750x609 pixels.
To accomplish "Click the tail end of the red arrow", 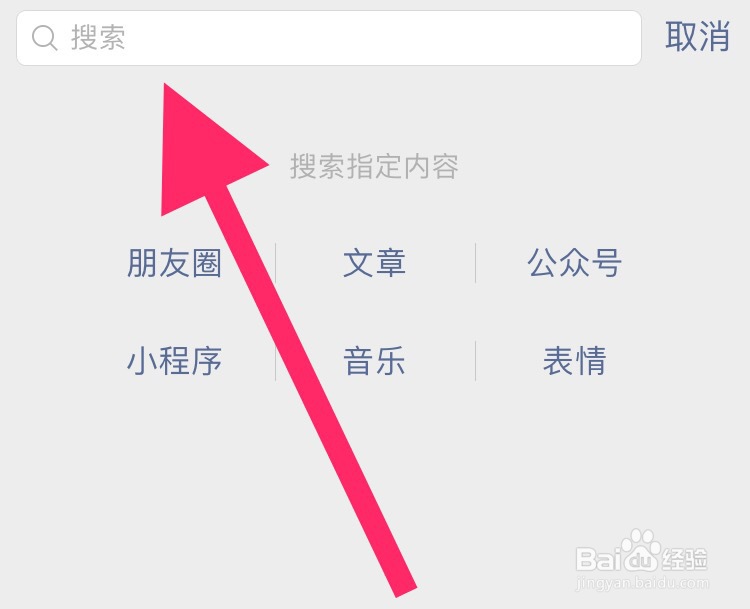I will click(404, 586).
